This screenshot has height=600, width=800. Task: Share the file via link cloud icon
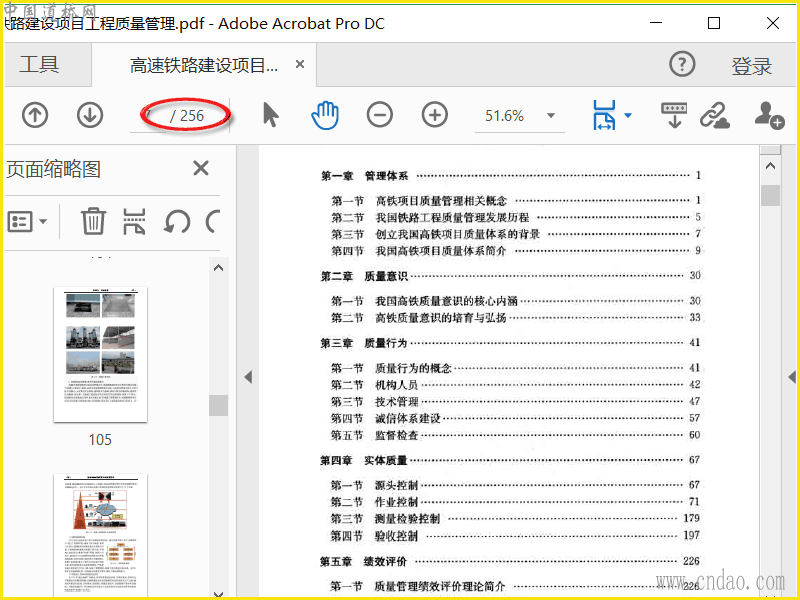tap(715, 115)
